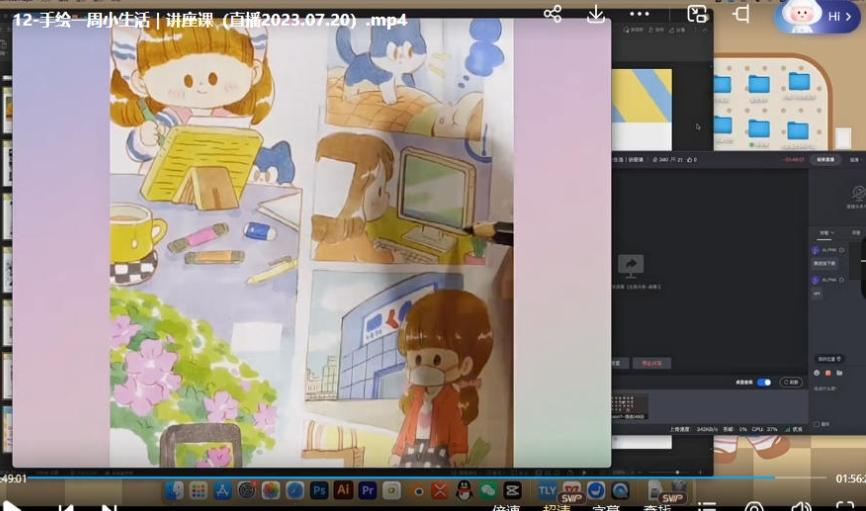
Task: Open Premiere Pro from the dock
Action: (x=367, y=490)
